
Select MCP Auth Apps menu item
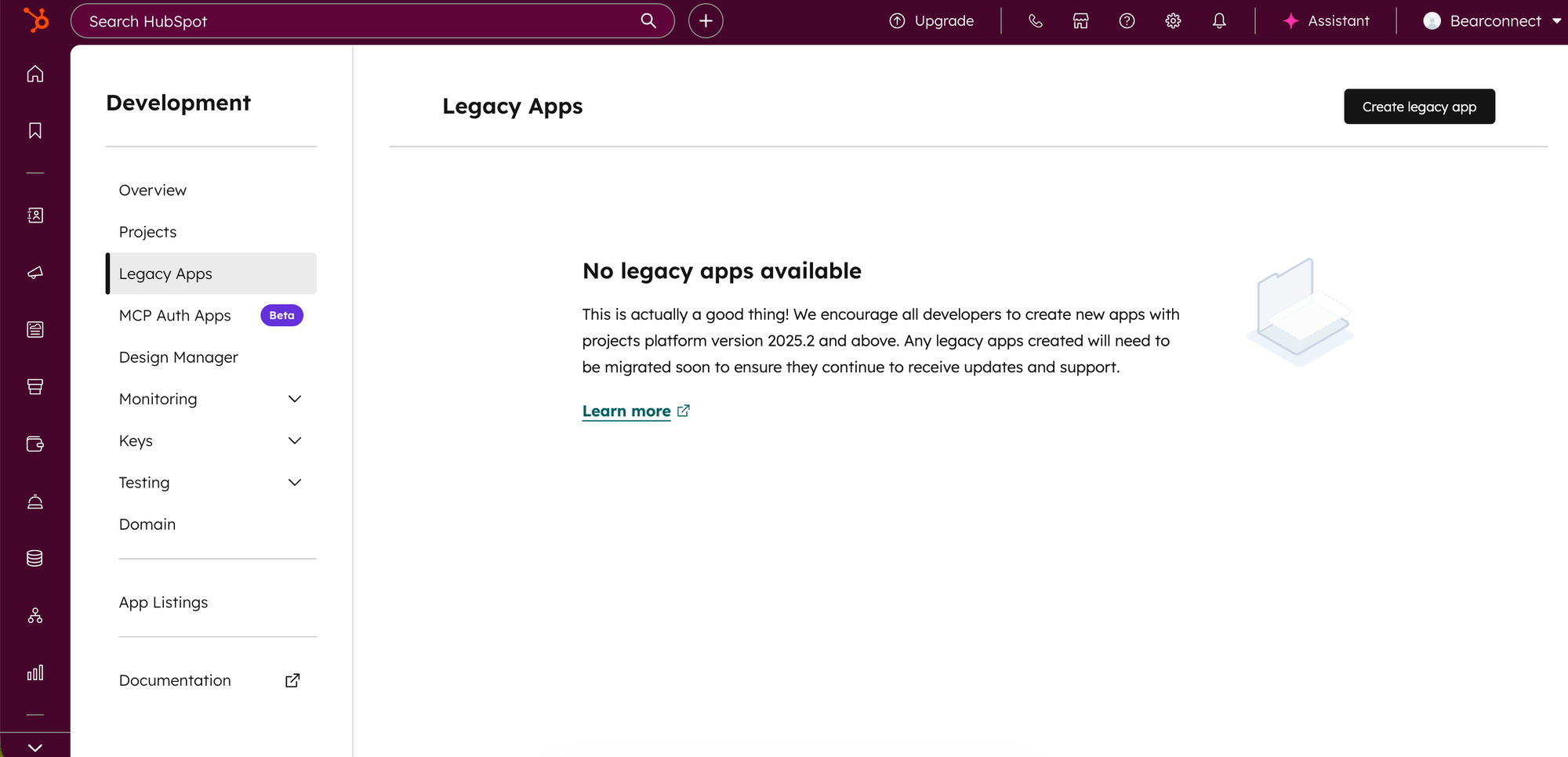[x=175, y=316]
